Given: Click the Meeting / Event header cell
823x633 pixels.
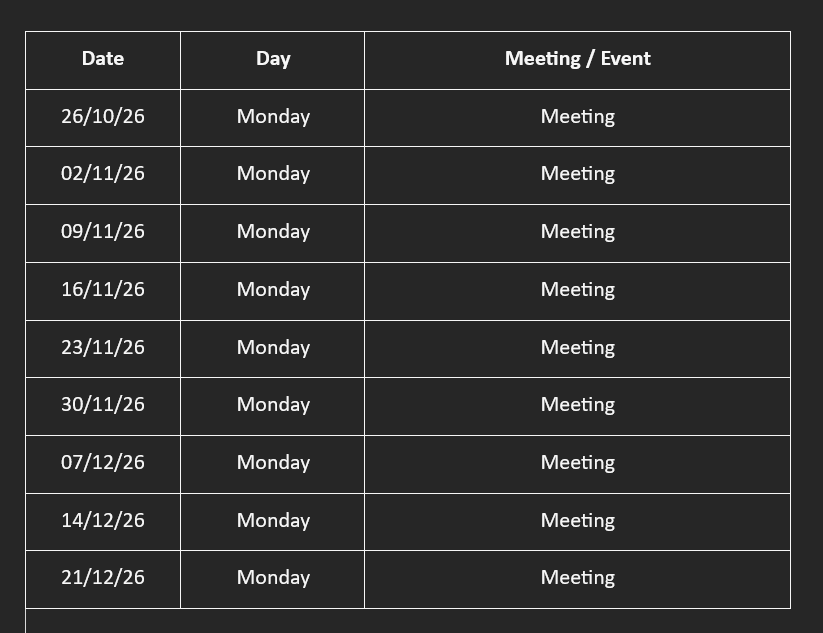Looking at the screenshot, I should pyautogui.click(x=577, y=58).
